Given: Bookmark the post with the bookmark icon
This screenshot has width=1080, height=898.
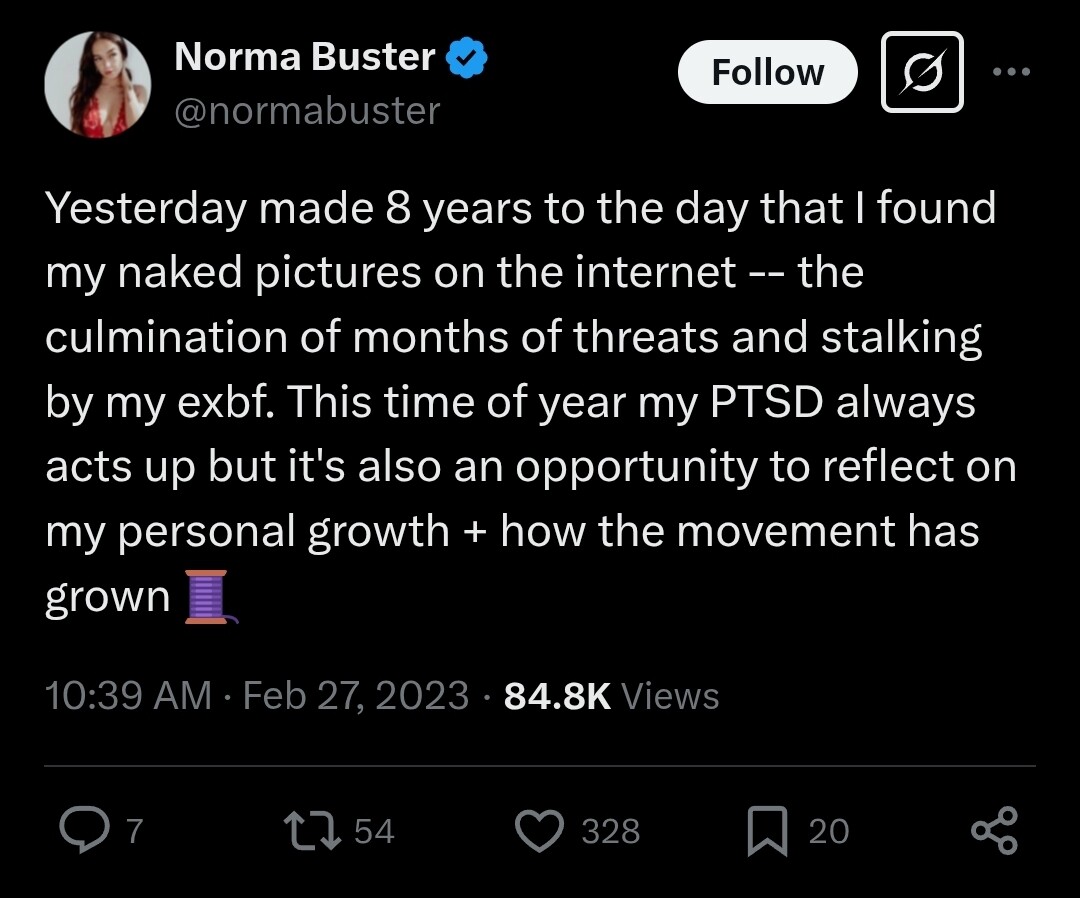Looking at the screenshot, I should click(767, 831).
